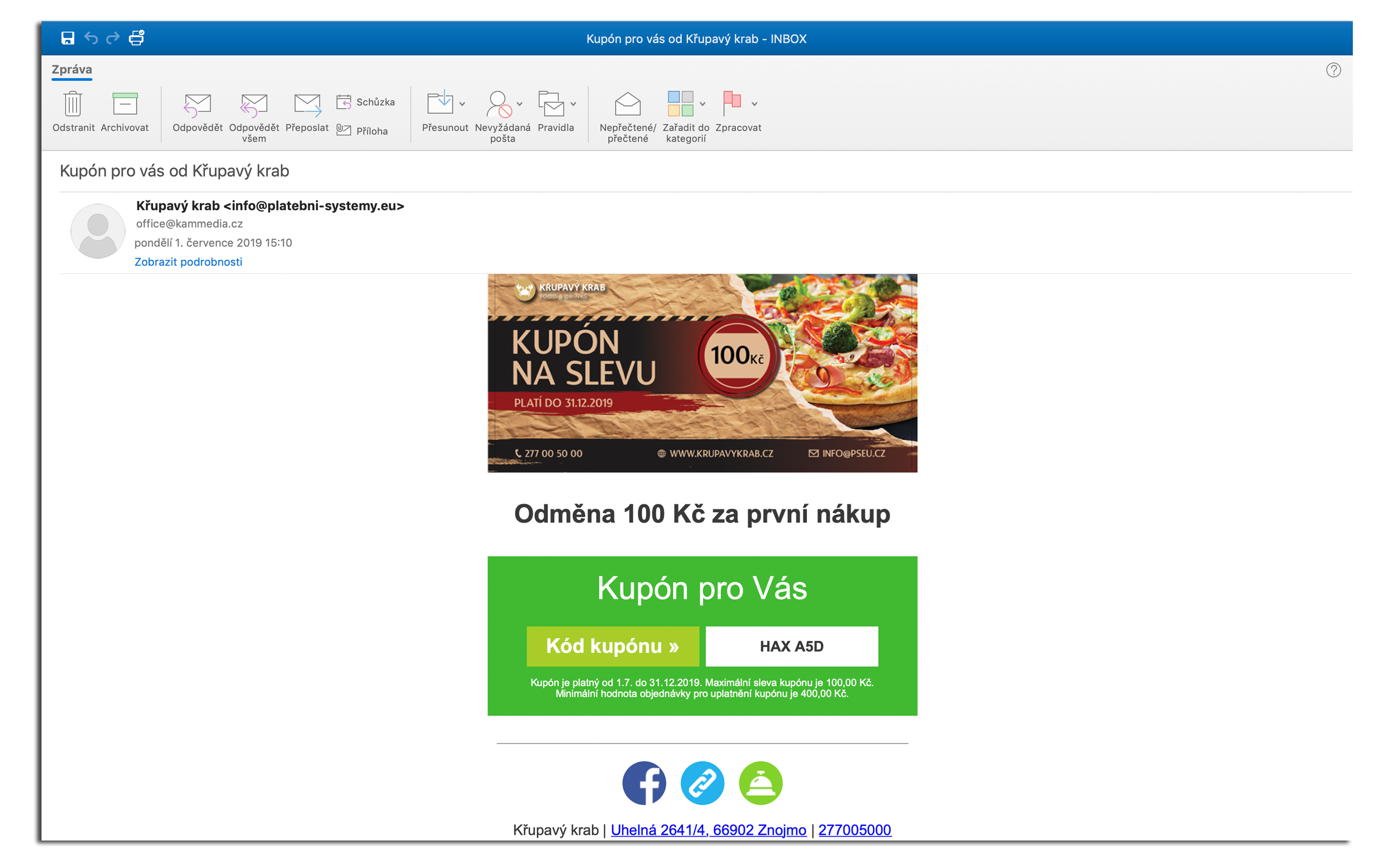Open the Uhelná 2641/4 Znojmo address link
This screenshot has height=868, width=1389.
tap(708, 829)
